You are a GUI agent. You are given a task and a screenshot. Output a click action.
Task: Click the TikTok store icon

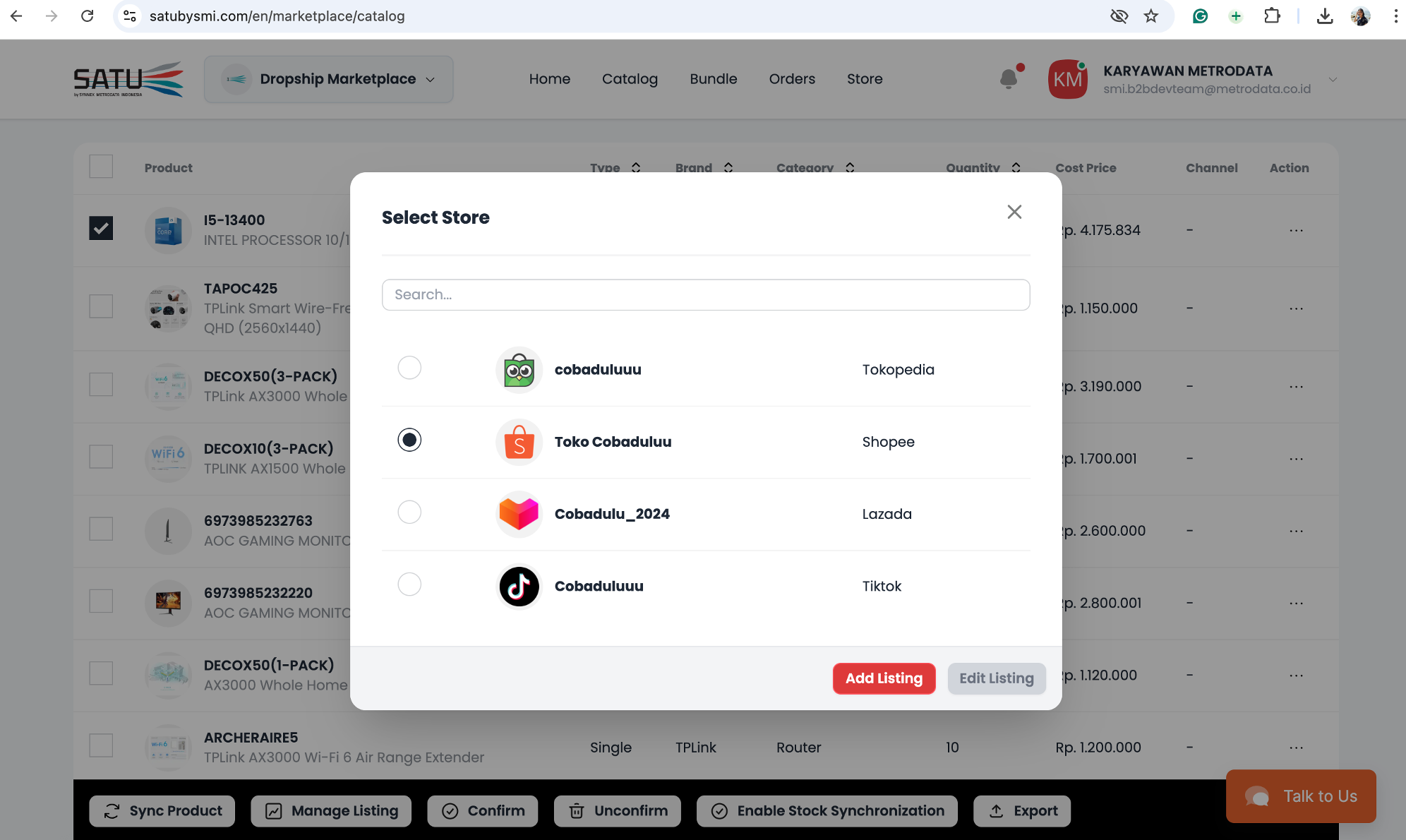(x=519, y=586)
